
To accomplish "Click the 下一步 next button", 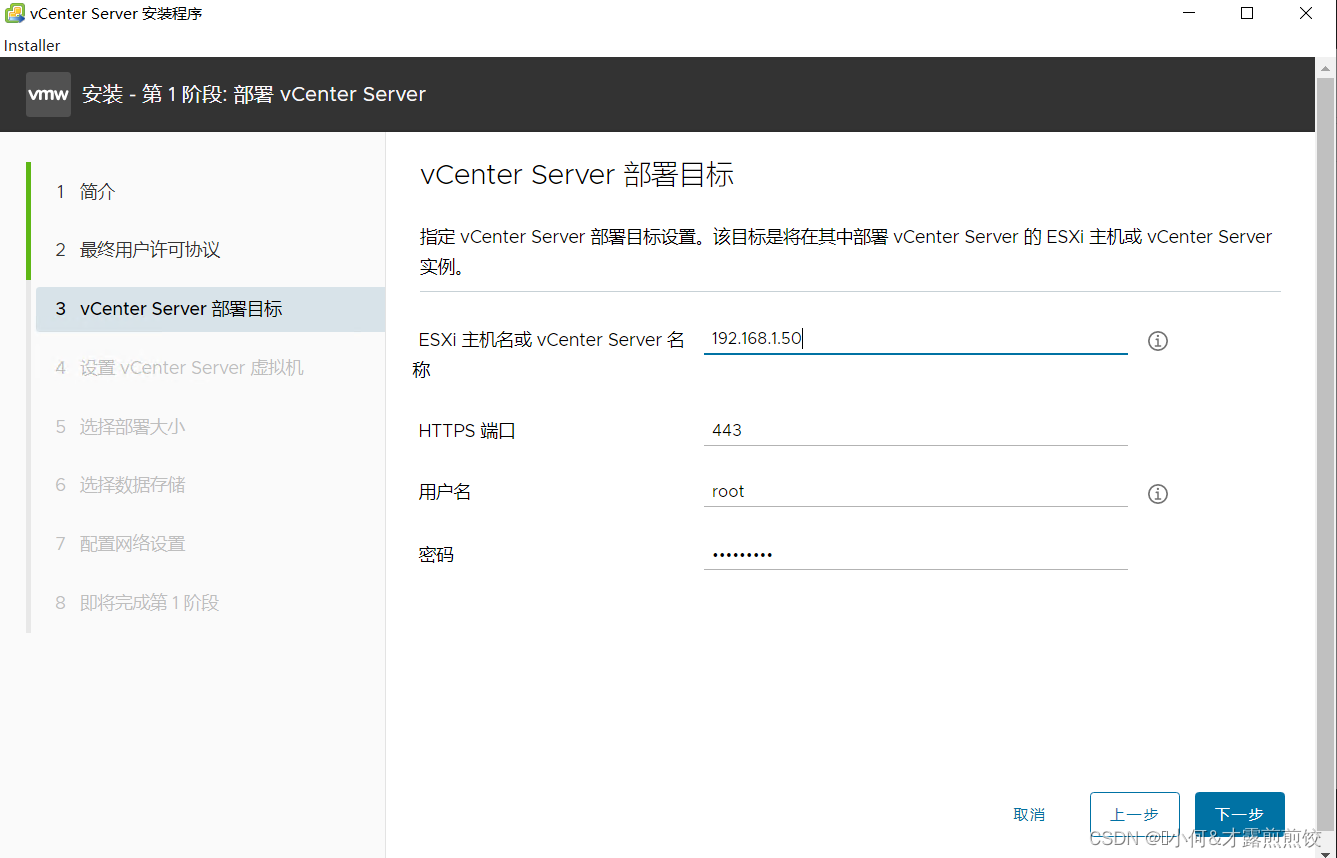I will coord(1240,815).
